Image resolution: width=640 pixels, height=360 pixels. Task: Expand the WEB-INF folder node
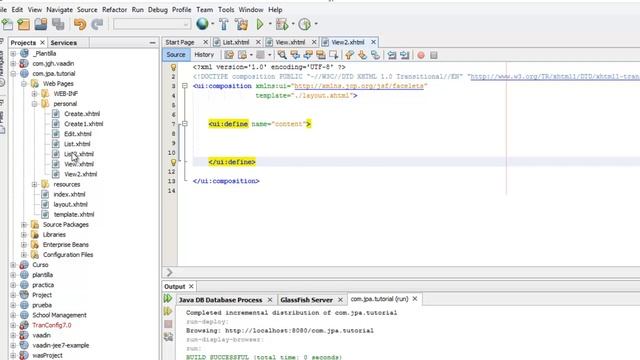pyautogui.click(x=35, y=93)
